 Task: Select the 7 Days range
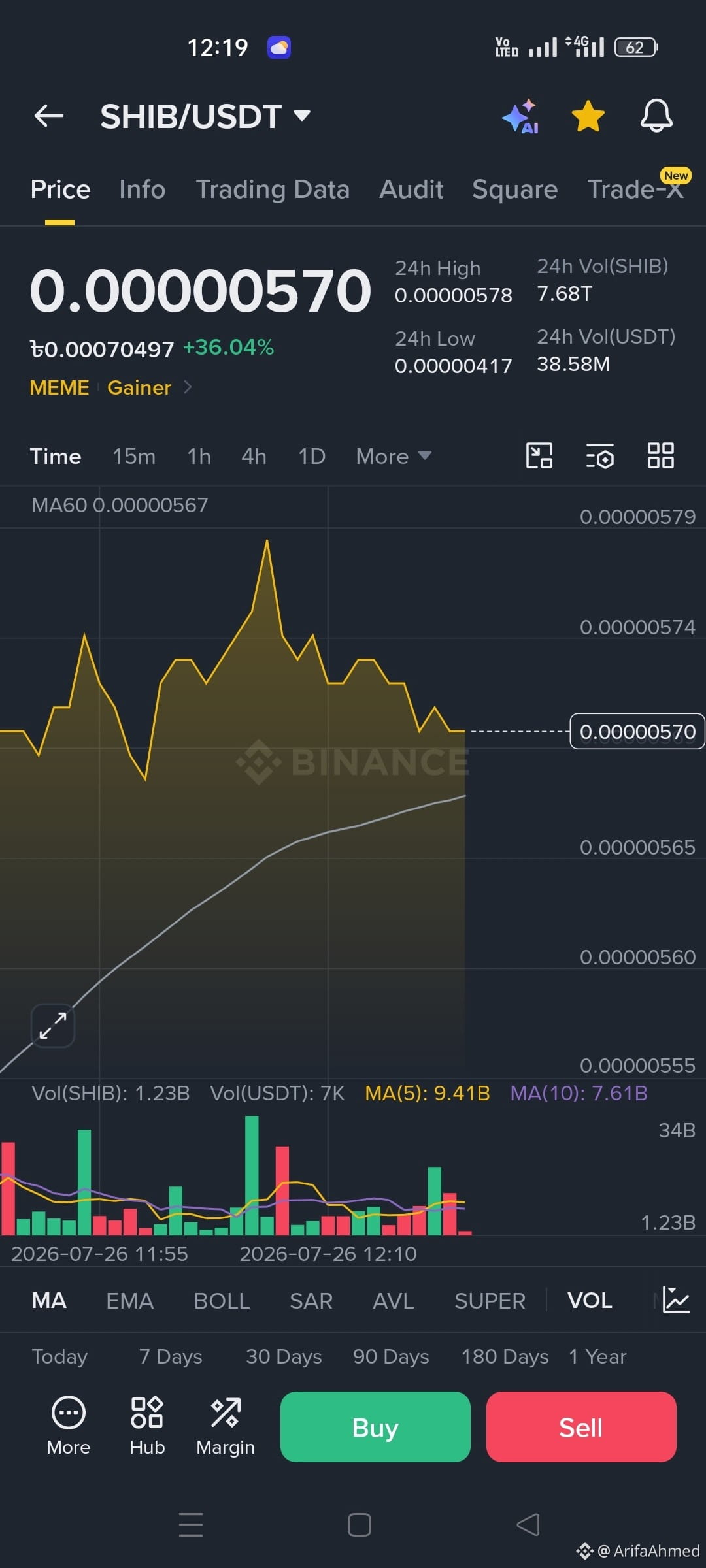(171, 1357)
